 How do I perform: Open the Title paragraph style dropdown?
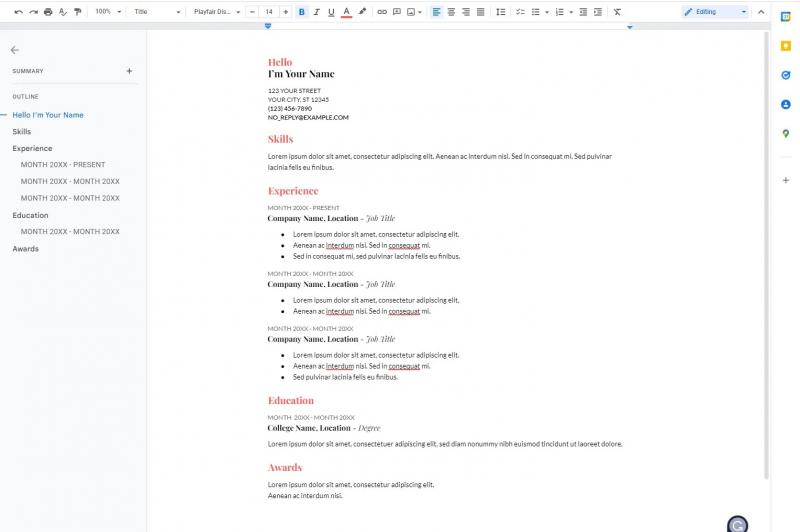coord(157,12)
